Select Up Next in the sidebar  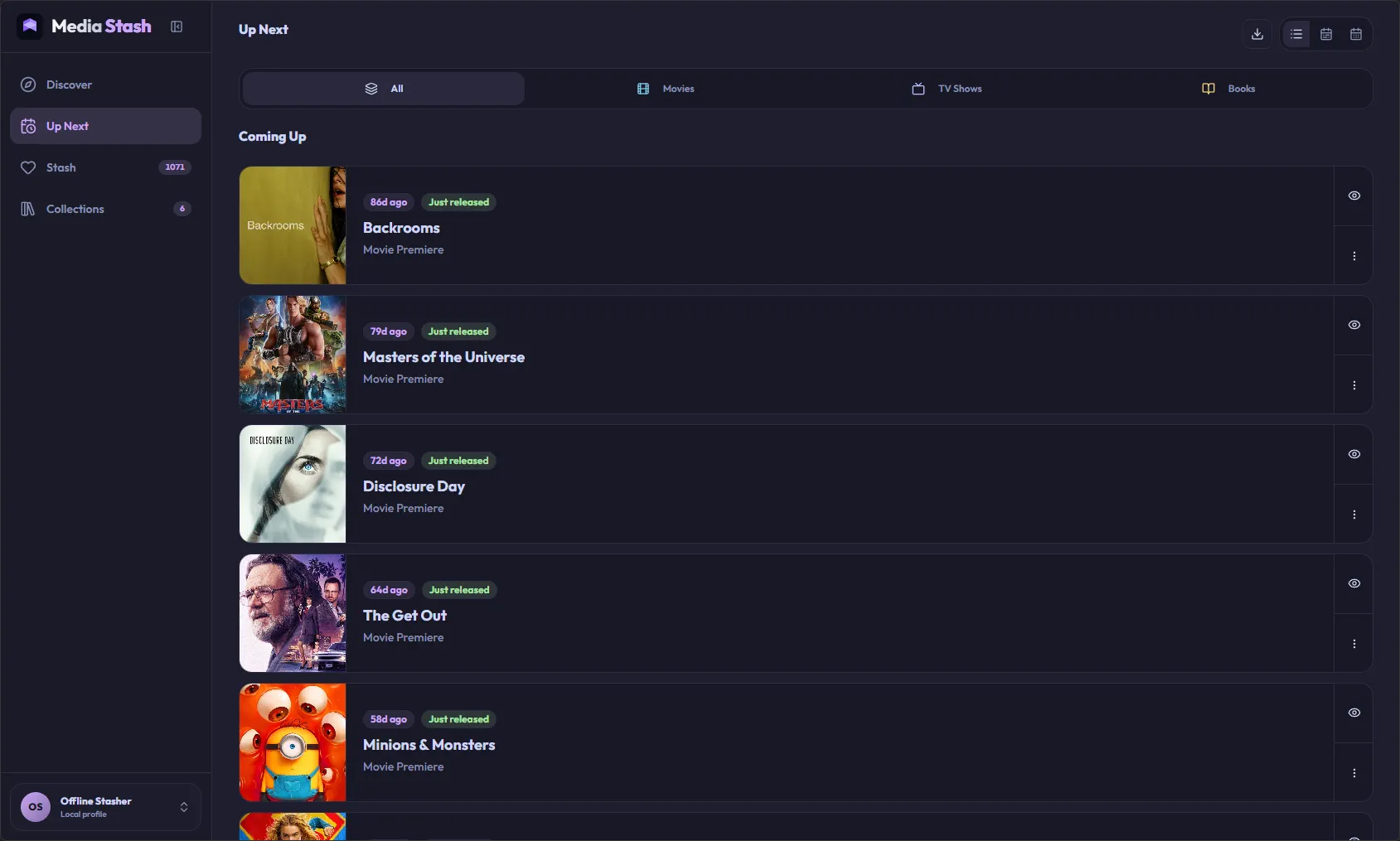tap(105, 126)
